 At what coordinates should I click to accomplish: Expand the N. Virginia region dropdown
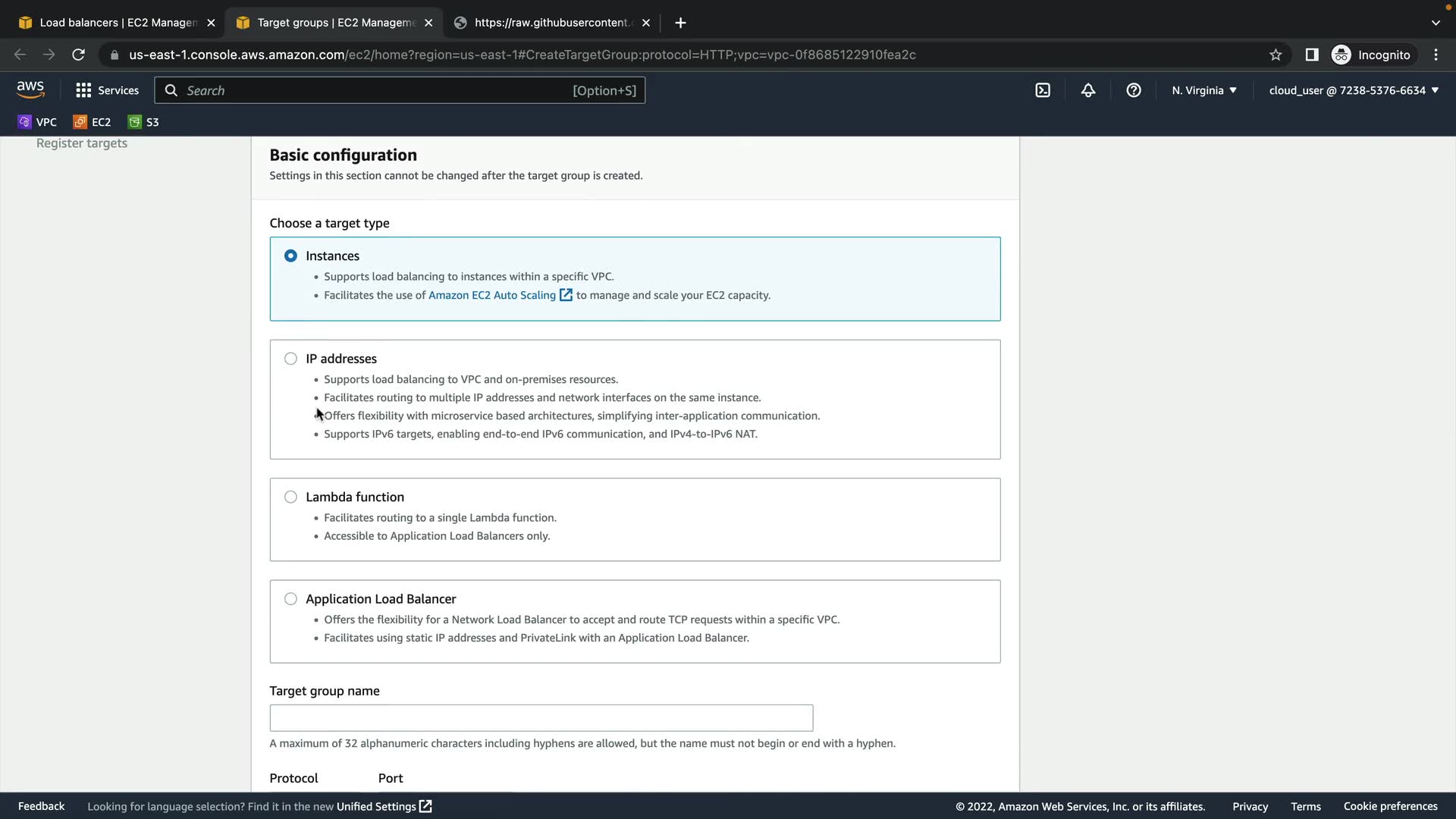pyautogui.click(x=1204, y=90)
